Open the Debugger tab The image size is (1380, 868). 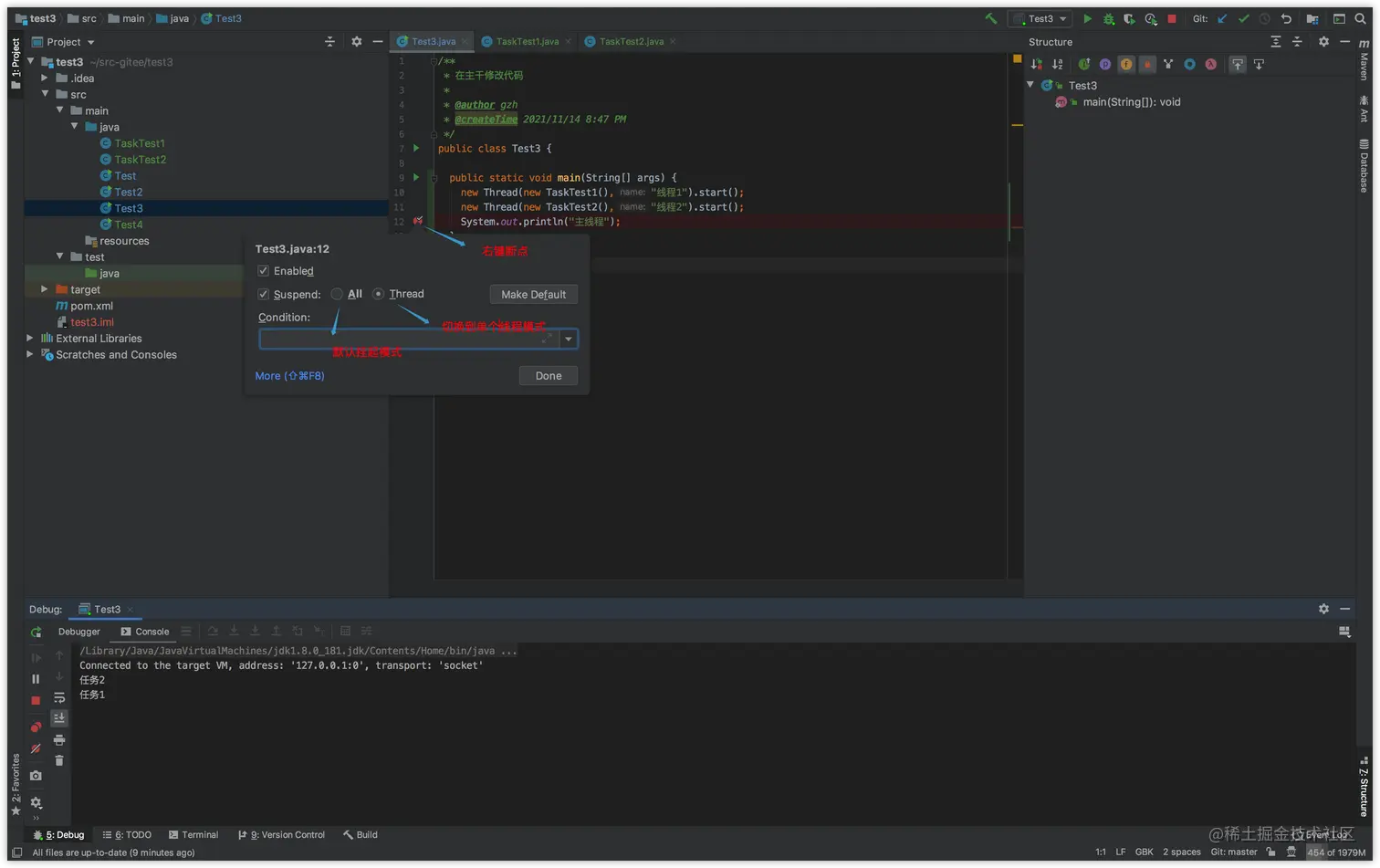(79, 632)
